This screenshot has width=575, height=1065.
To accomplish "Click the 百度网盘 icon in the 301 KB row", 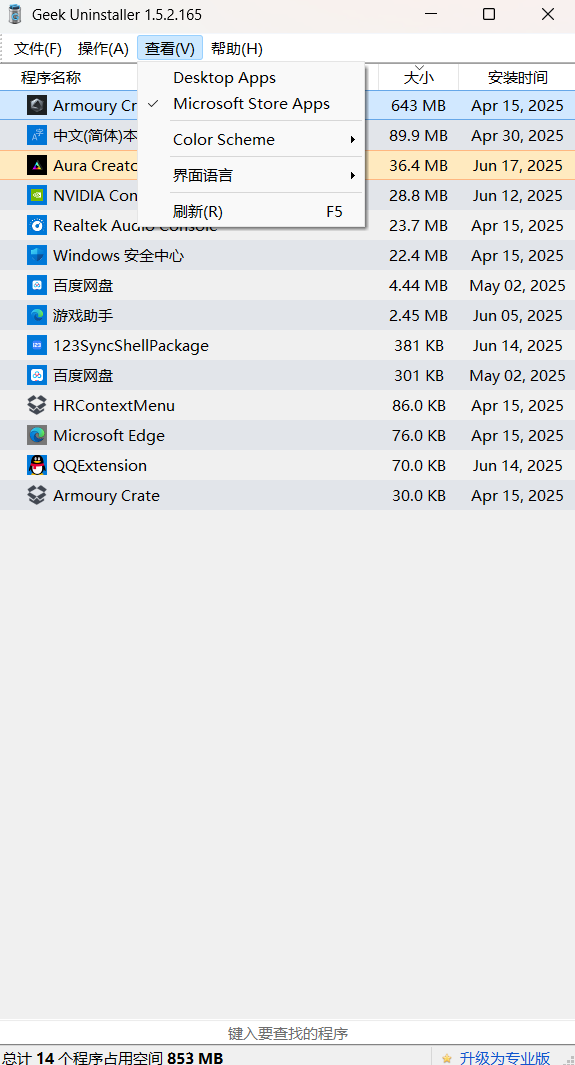I will click(37, 376).
